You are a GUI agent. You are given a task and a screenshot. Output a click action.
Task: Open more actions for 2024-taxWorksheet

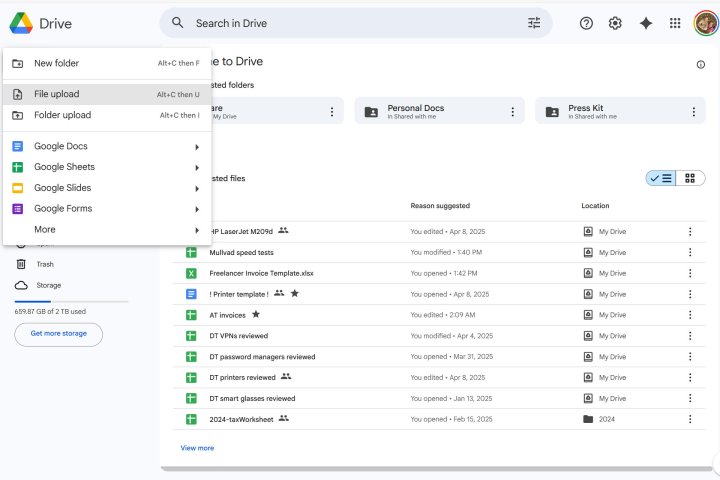point(690,419)
